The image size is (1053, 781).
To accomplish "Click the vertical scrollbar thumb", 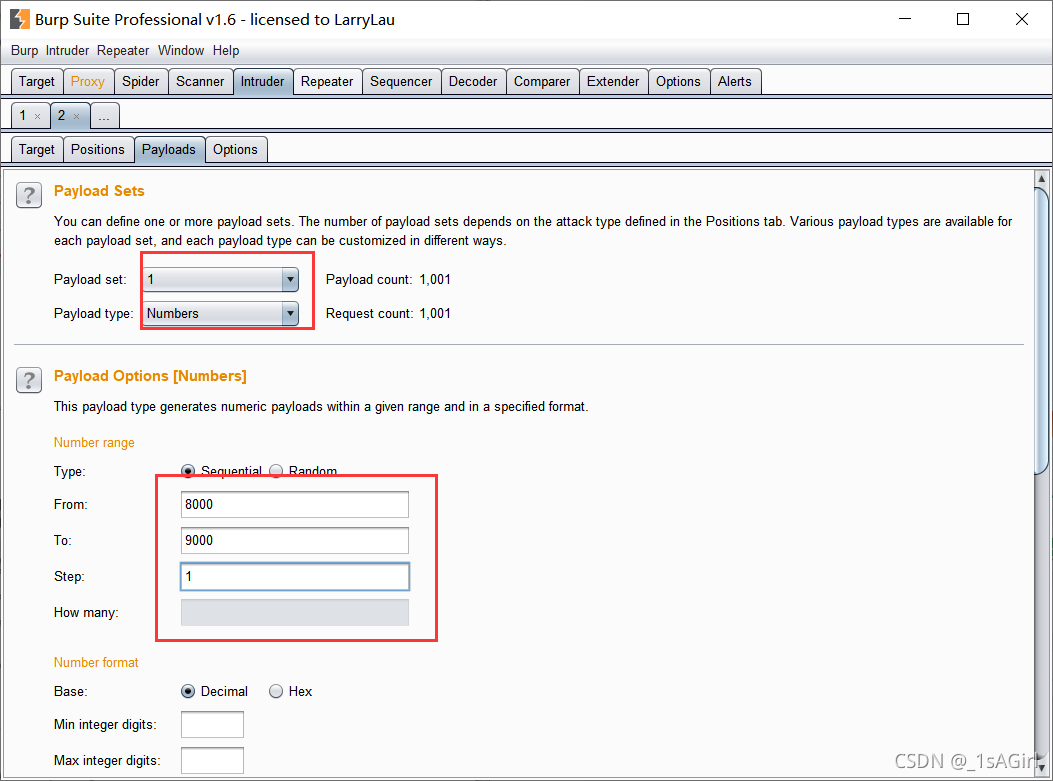I will (1042, 331).
